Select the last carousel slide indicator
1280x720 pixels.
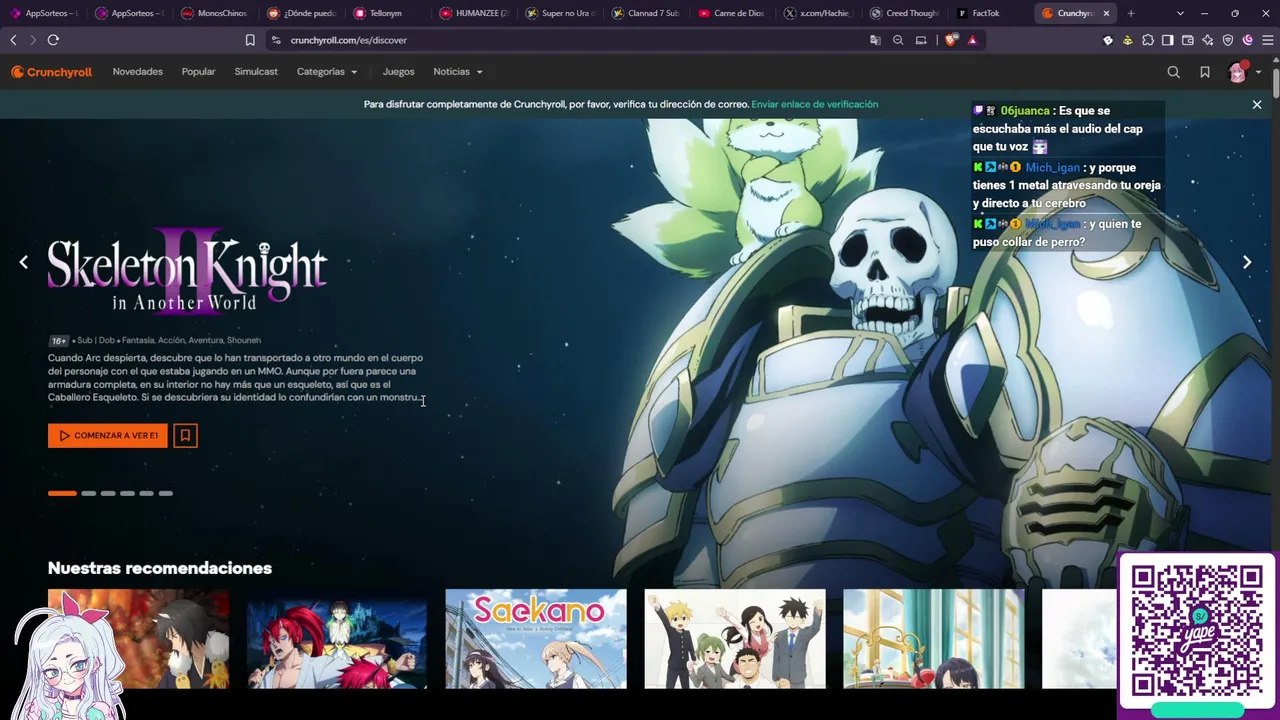tap(166, 493)
